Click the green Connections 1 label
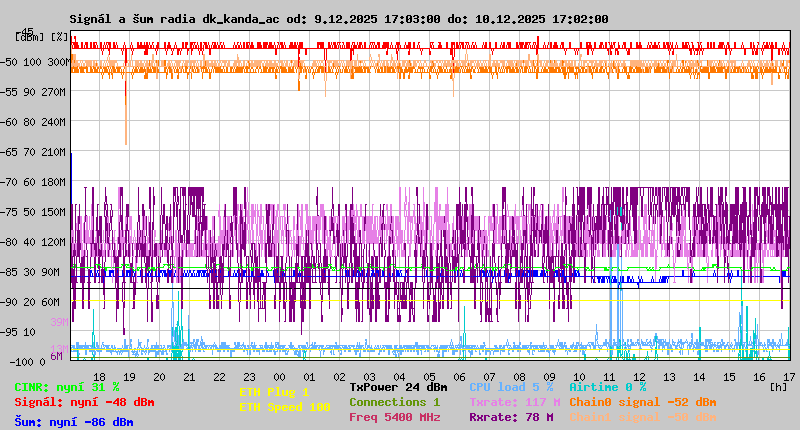Image resolution: width=800 pixels, height=430 pixels. coord(394,402)
